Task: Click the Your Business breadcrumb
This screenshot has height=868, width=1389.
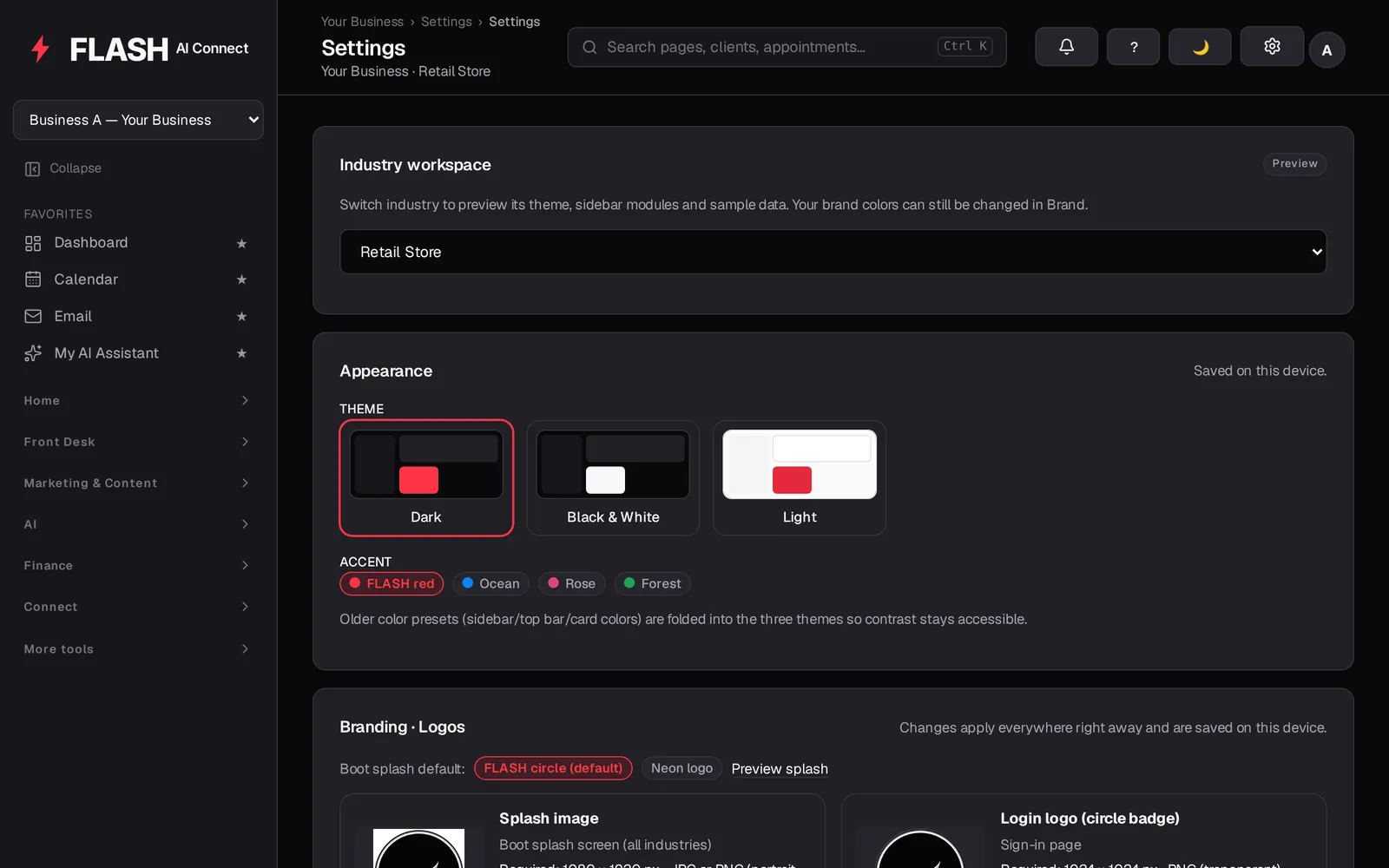Action: pos(362,22)
